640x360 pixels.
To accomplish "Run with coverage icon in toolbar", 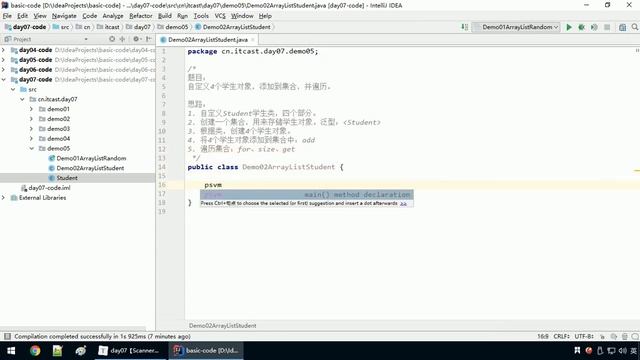I will (594, 27).
